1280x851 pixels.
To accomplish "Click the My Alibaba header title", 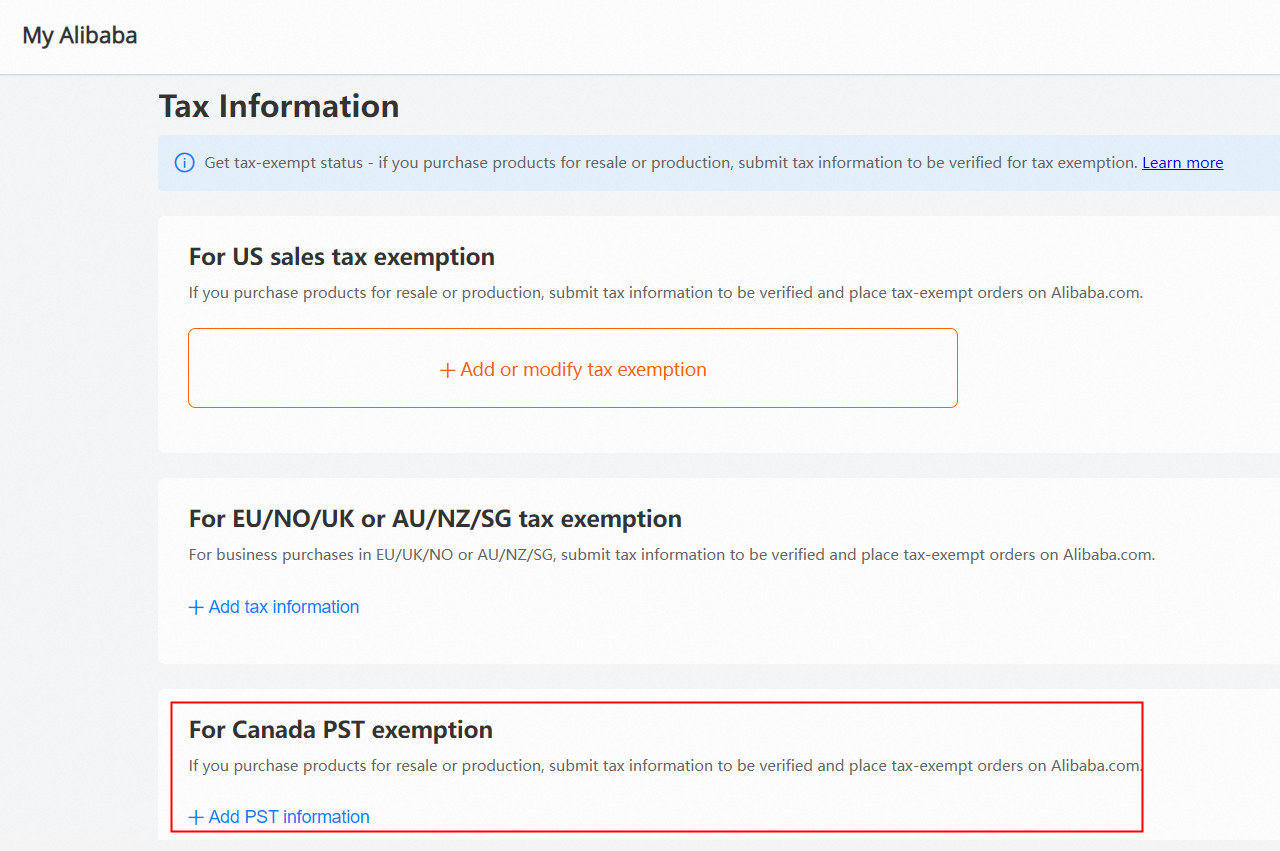I will point(80,36).
